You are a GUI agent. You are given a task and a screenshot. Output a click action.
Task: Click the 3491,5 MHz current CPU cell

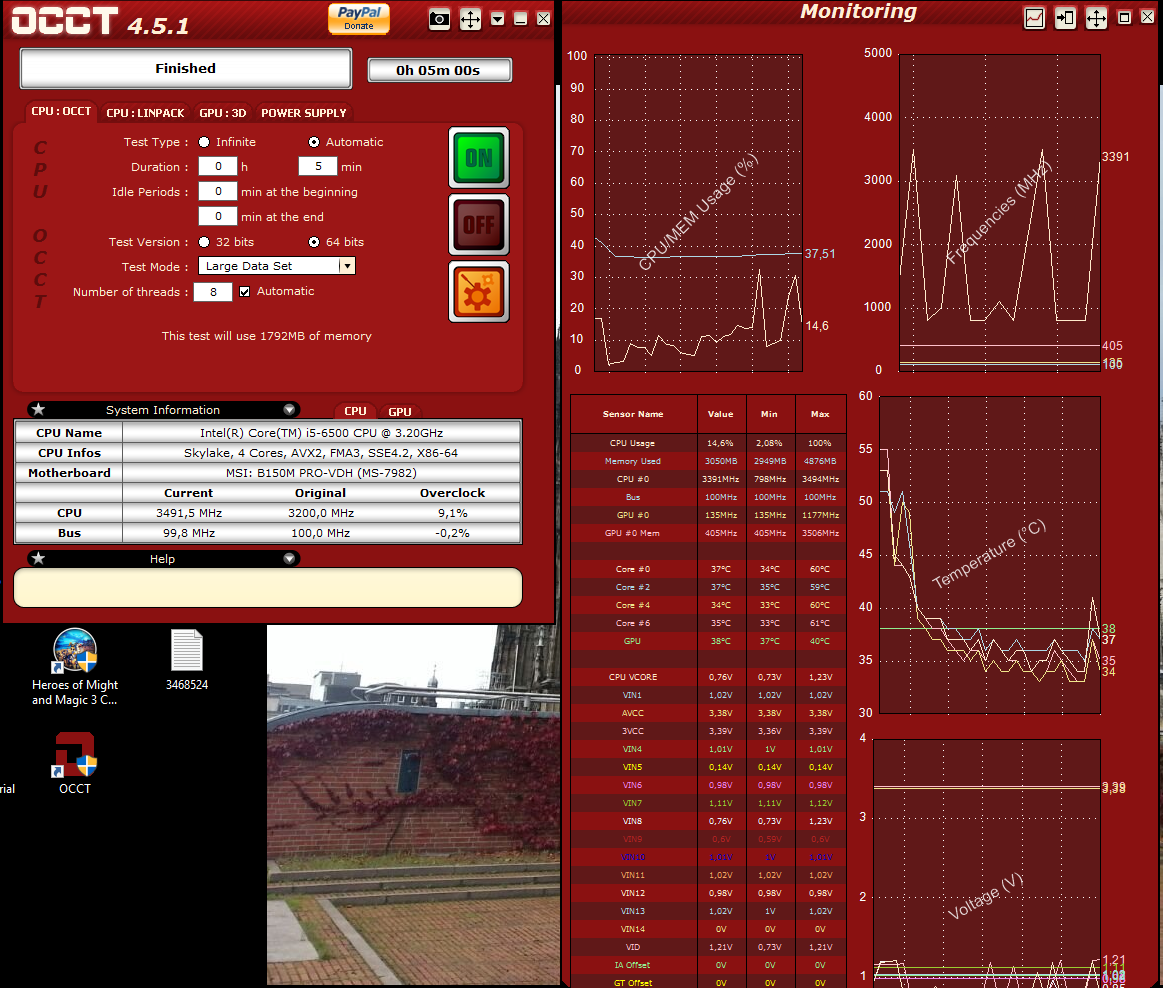pos(188,513)
